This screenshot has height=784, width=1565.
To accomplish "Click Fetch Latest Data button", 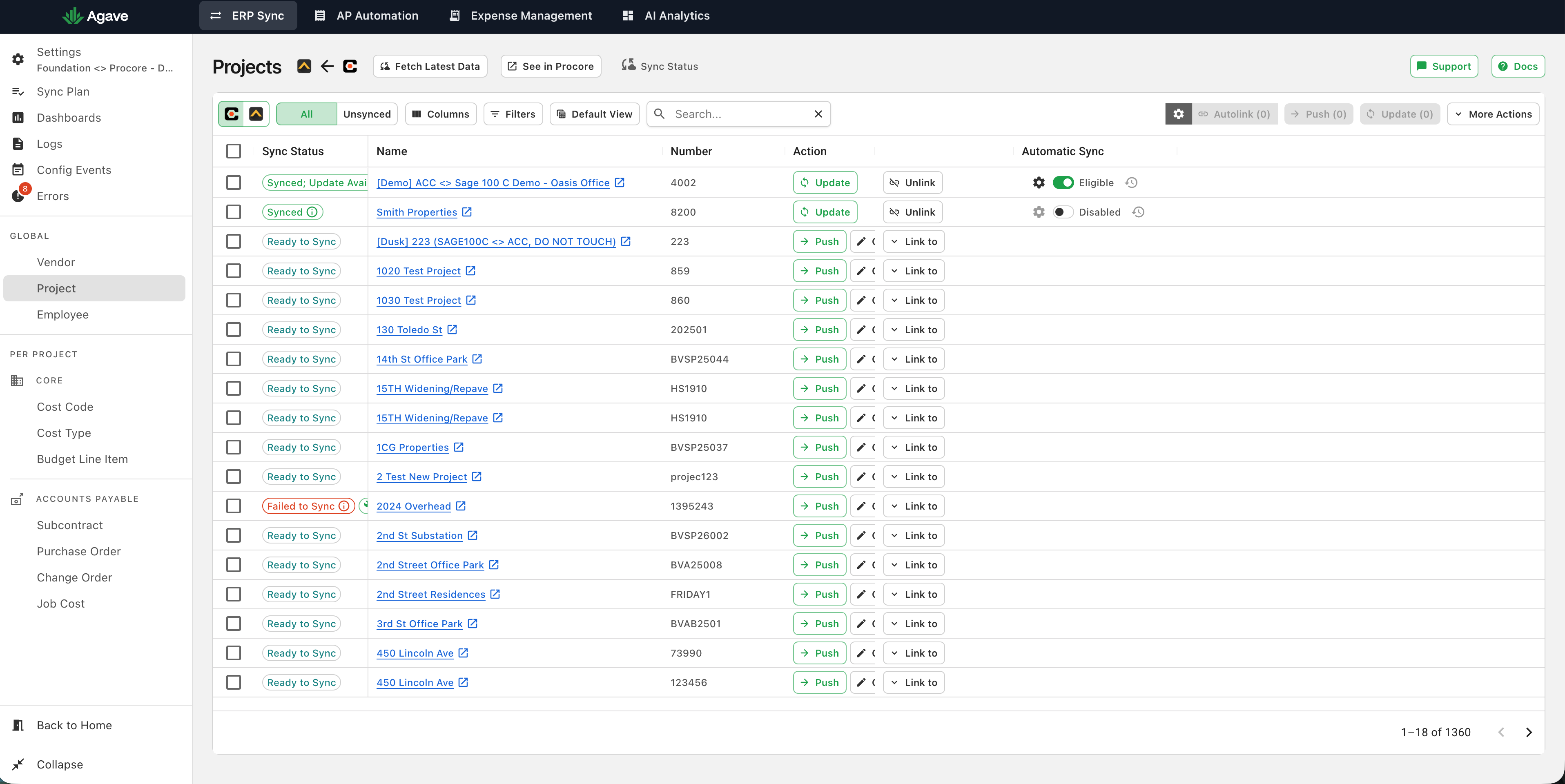I will (x=430, y=66).
